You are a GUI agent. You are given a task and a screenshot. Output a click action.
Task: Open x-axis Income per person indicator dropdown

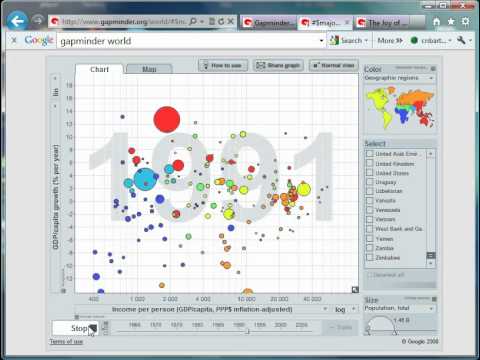(202, 309)
